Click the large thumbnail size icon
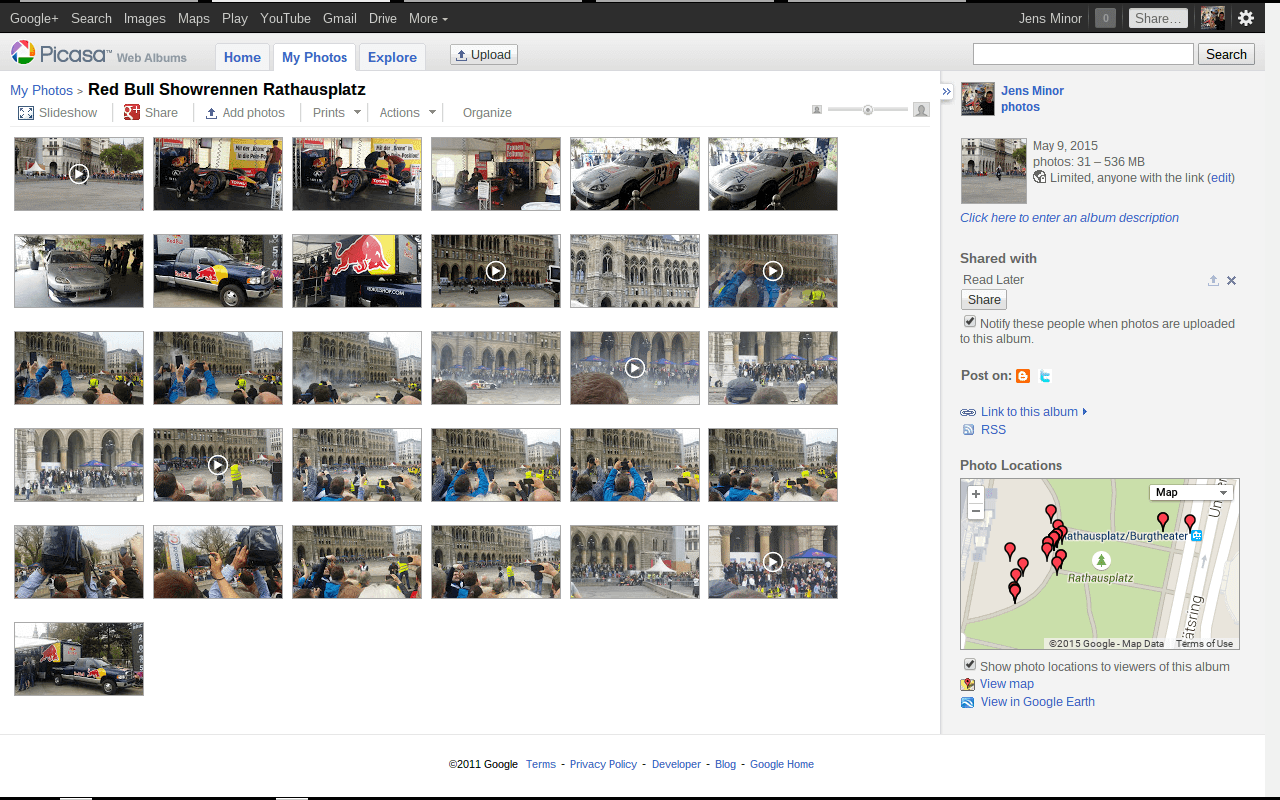This screenshot has width=1280, height=800. (921, 110)
